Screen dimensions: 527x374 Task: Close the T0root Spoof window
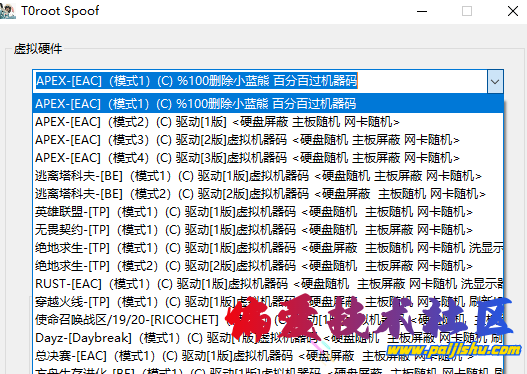513,11
